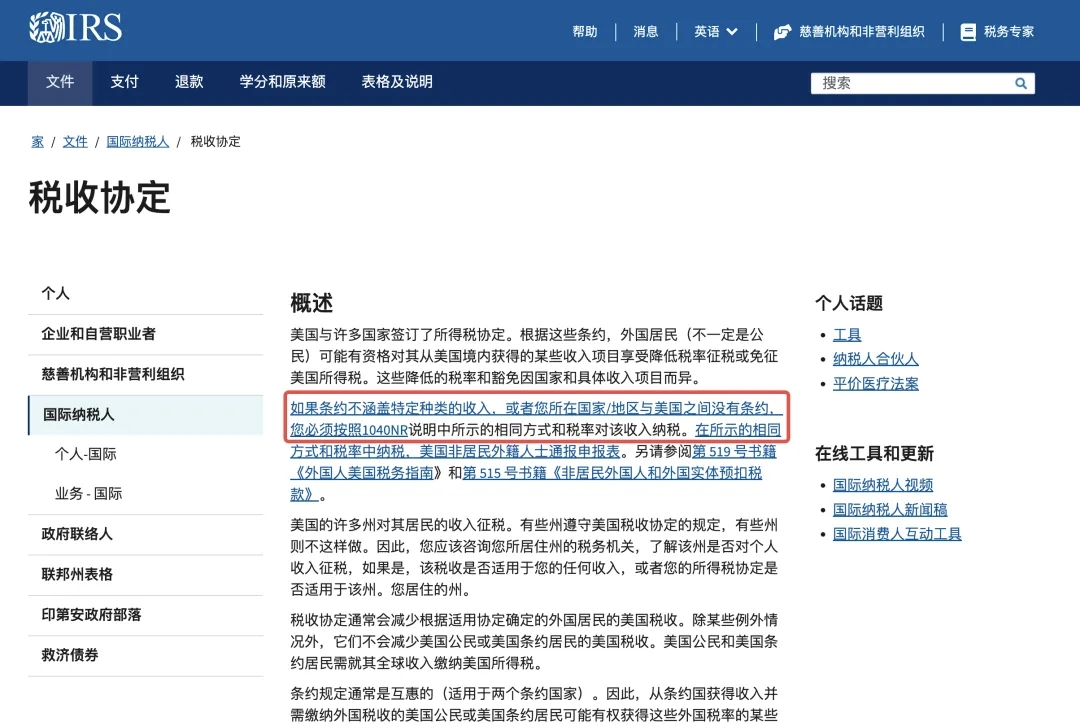
Task: Open the search by clicking the magnifier icon
Action: click(1022, 83)
